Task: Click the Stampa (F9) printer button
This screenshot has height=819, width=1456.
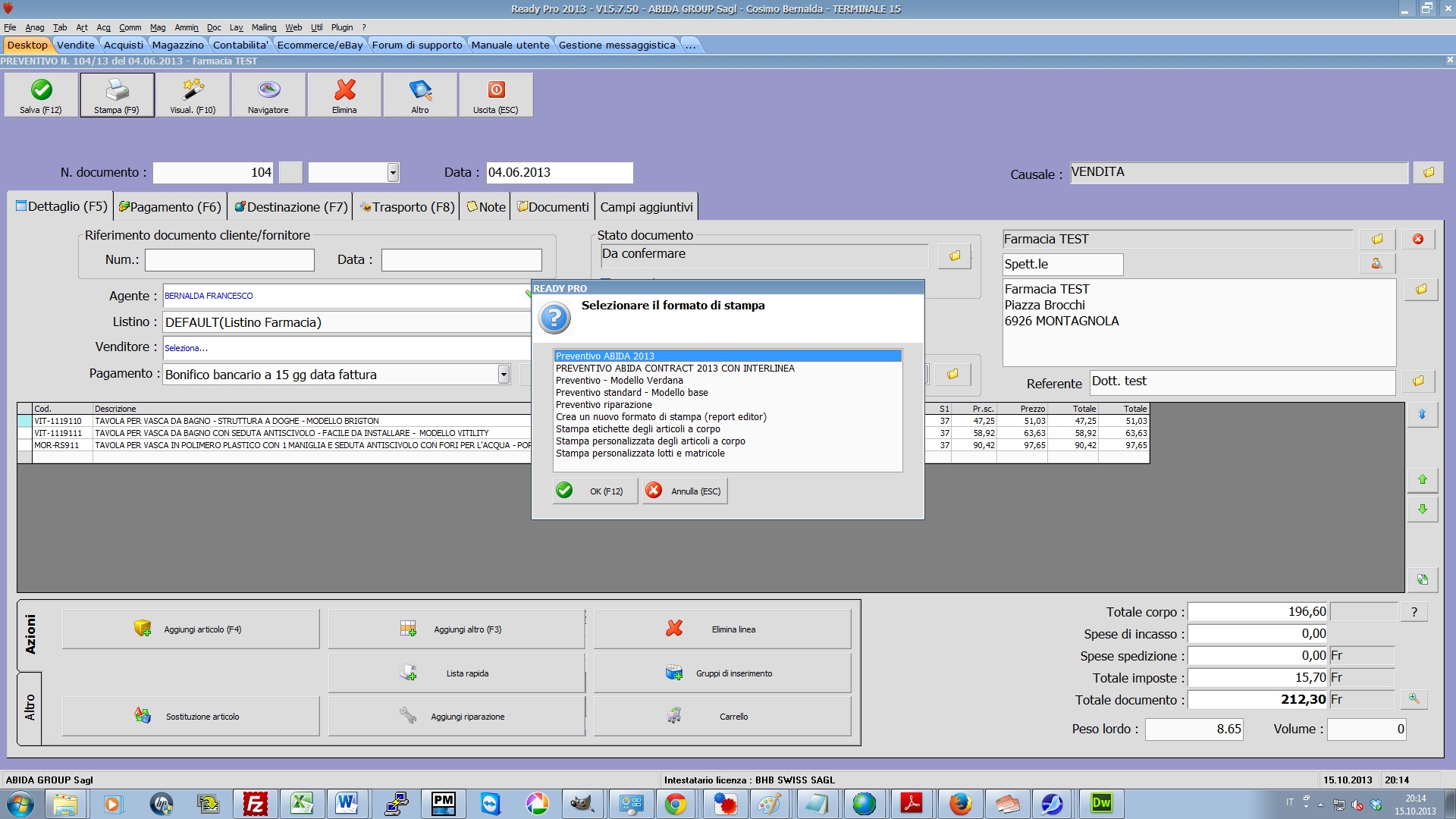Action: point(117,95)
